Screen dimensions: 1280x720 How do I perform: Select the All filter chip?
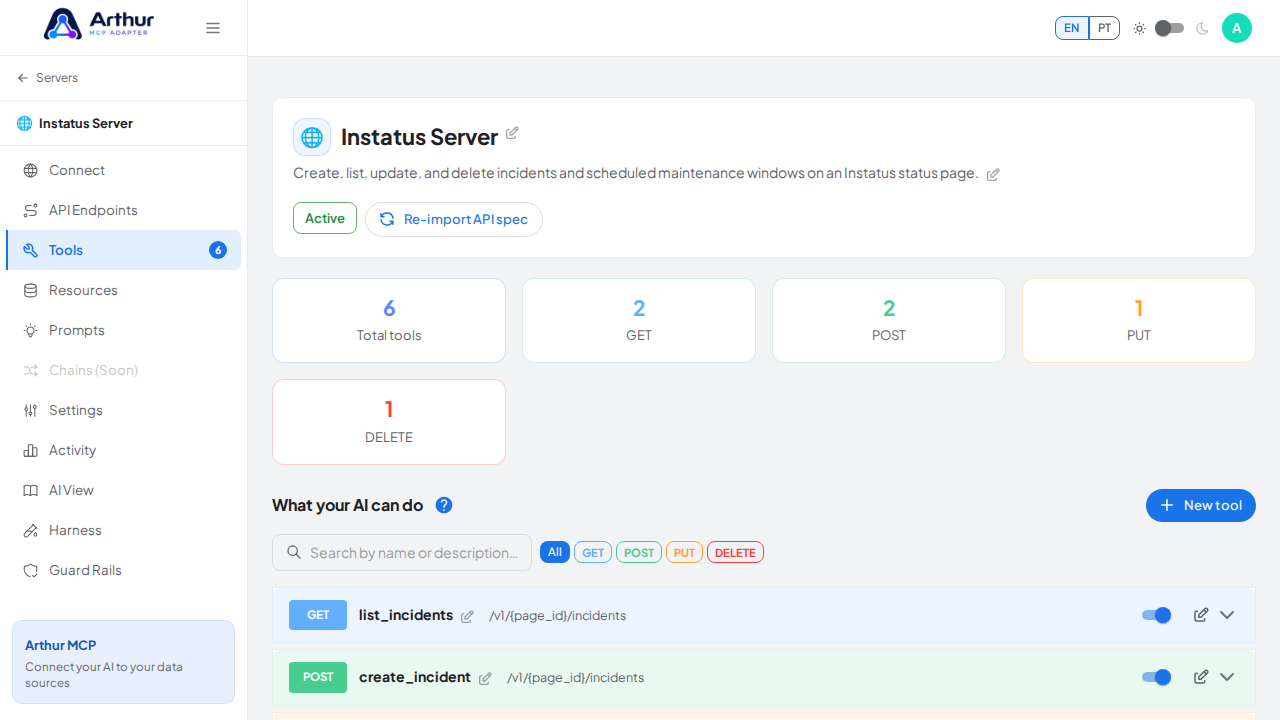555,552
